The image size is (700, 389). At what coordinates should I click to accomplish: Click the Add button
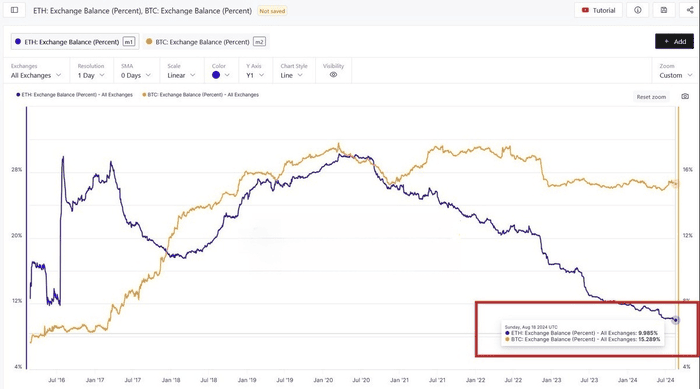(x=674, y=42)
